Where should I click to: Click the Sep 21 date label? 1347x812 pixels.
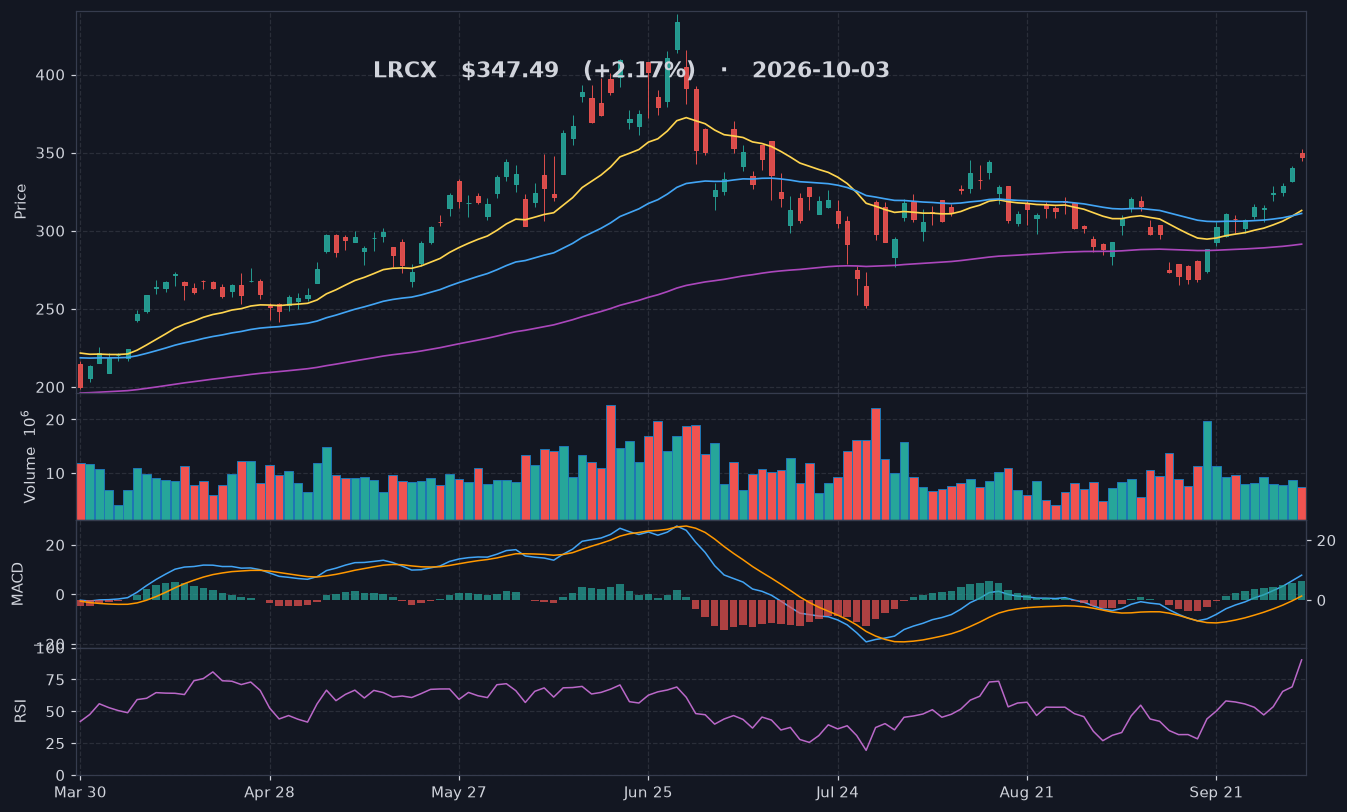click(1216, 793)
